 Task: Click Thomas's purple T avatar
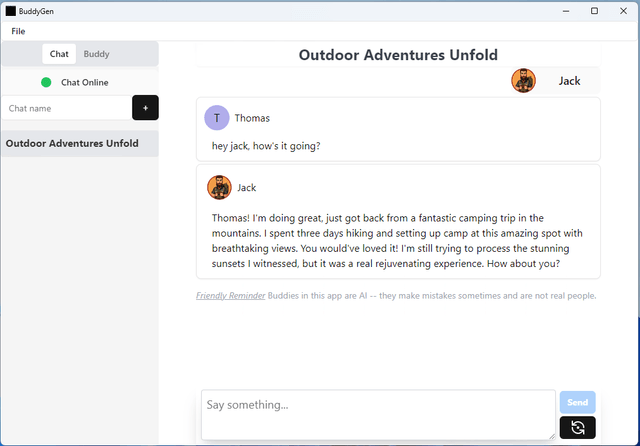217,118
